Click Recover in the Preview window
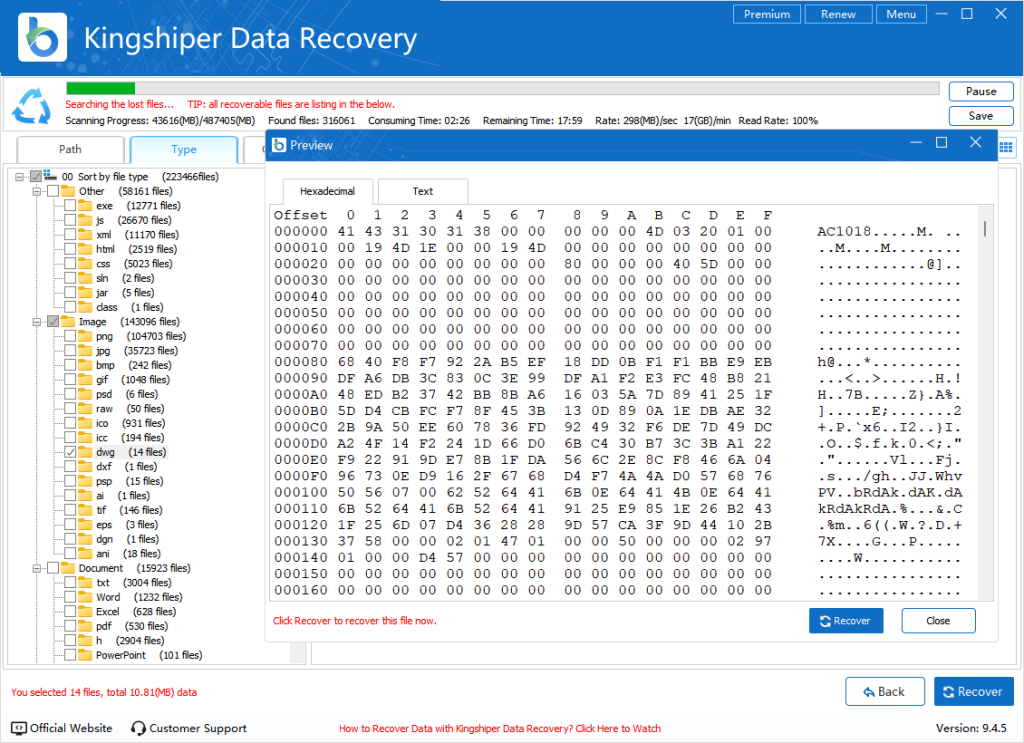The width and height of the screenshot is (1024, 743). pyautogui.click(x=846, y=621)
